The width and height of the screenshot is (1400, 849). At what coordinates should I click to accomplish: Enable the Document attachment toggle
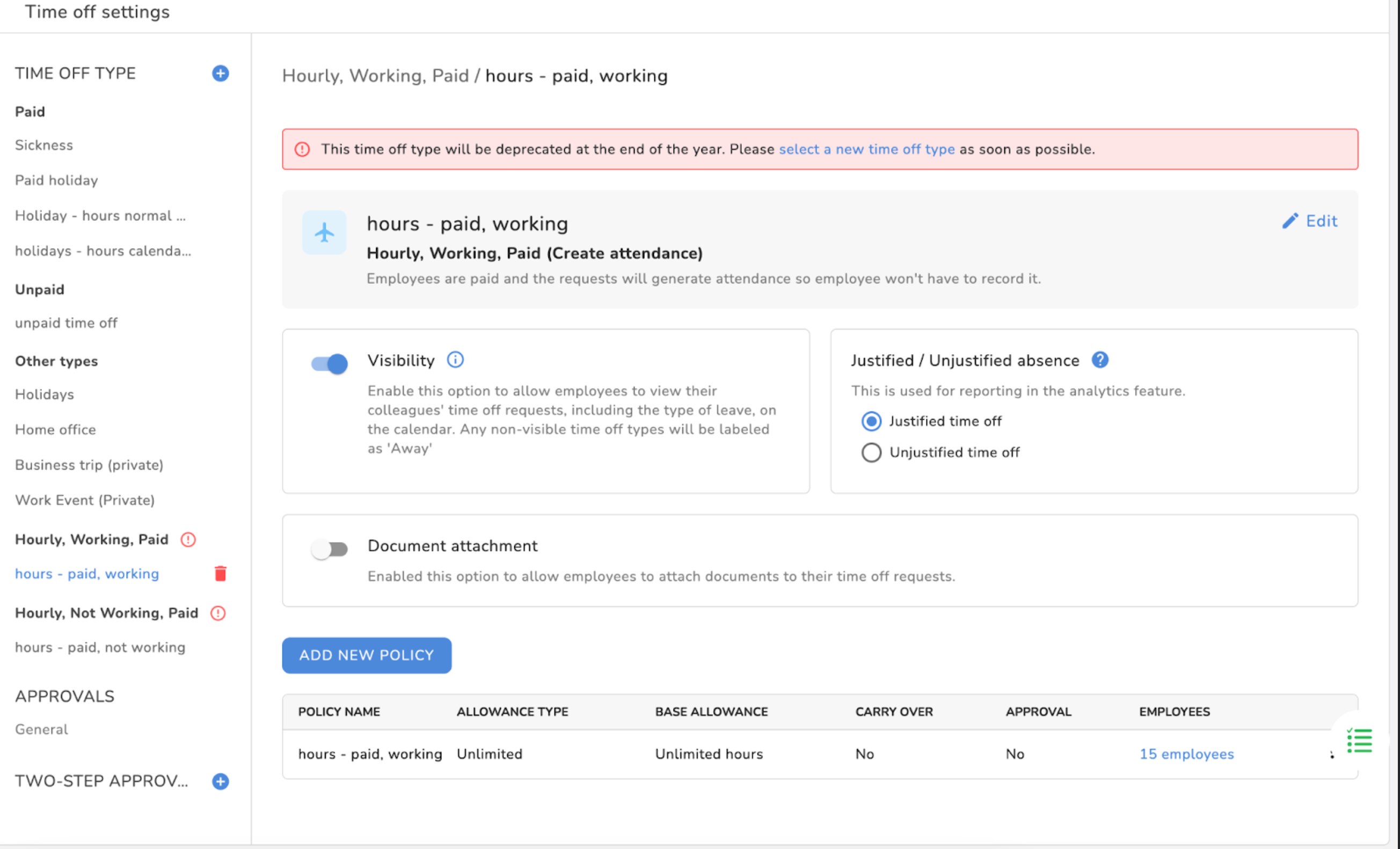point(330,549)
